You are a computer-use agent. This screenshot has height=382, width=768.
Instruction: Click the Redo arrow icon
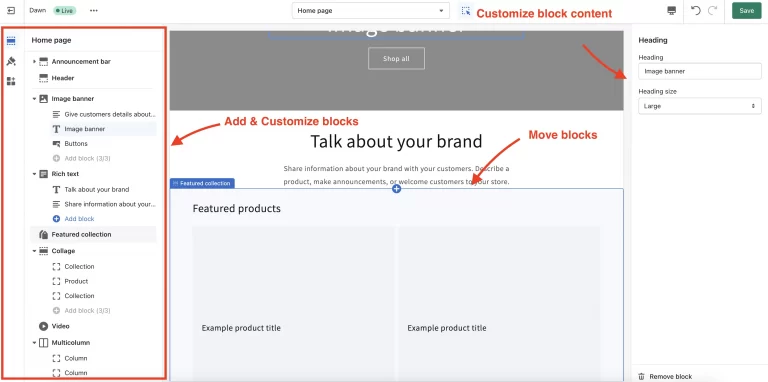click(x=713, y=10)
